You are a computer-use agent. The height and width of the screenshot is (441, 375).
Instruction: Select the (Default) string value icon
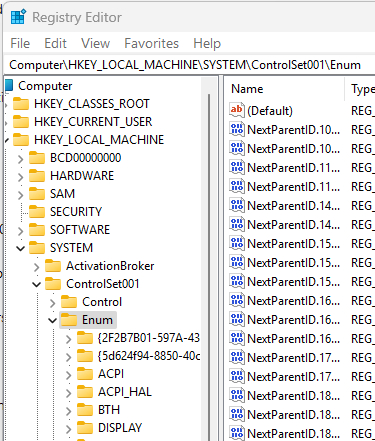237,110
